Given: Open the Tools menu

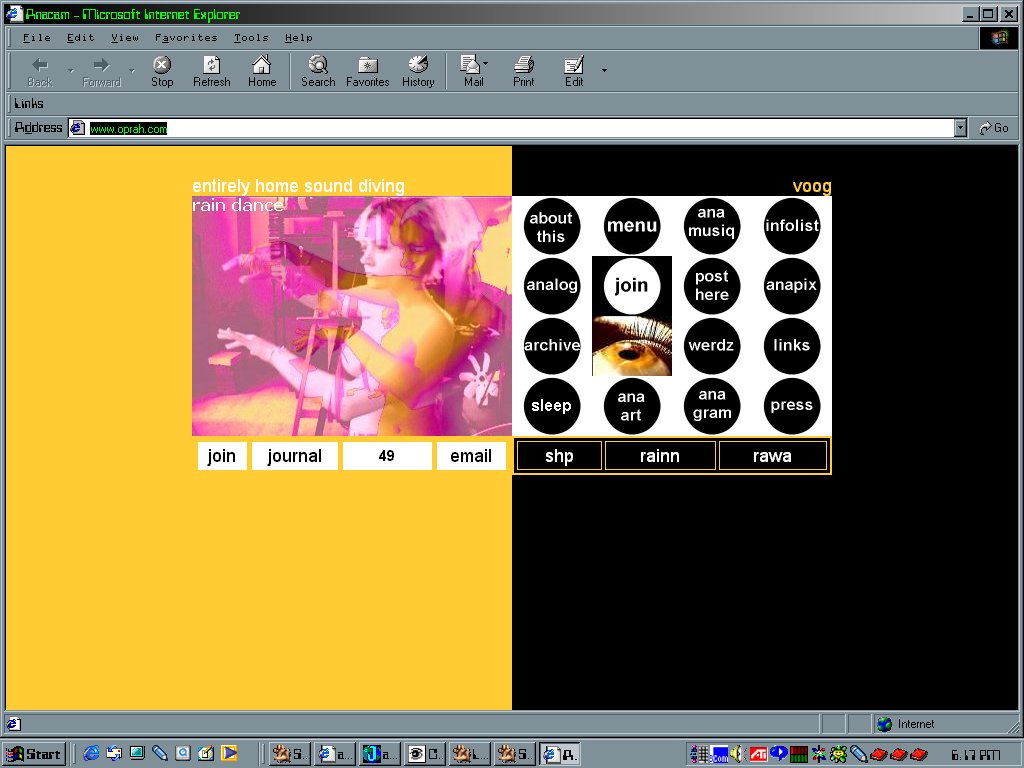Looking at the screenshot, I should pyautogui.click(x=251, y=38).
